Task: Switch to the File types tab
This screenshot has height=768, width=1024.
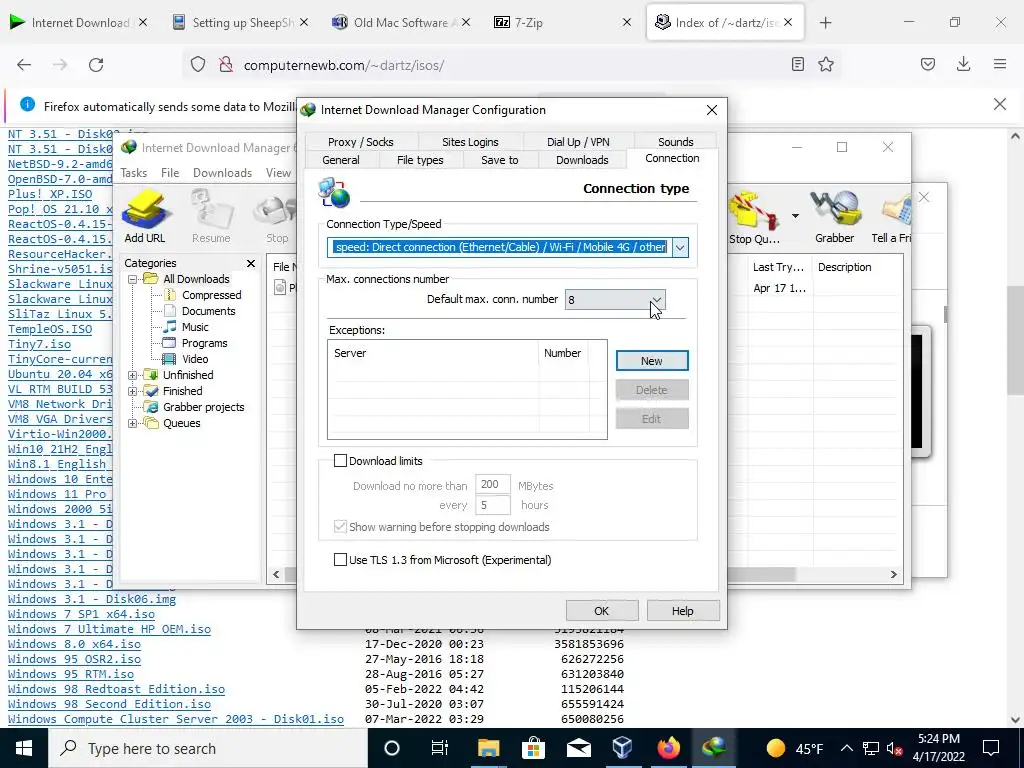Action: [420, 160]
